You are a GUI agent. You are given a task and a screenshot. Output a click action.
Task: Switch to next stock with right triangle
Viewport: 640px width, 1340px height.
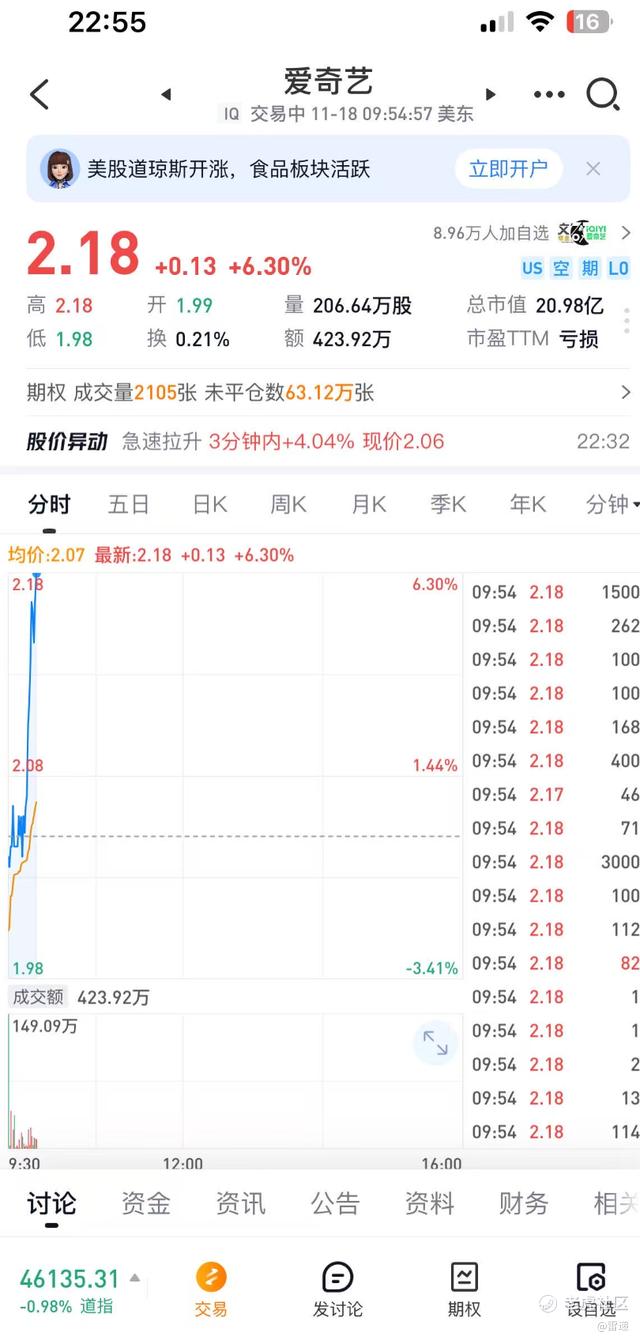(x=490, y=95)
